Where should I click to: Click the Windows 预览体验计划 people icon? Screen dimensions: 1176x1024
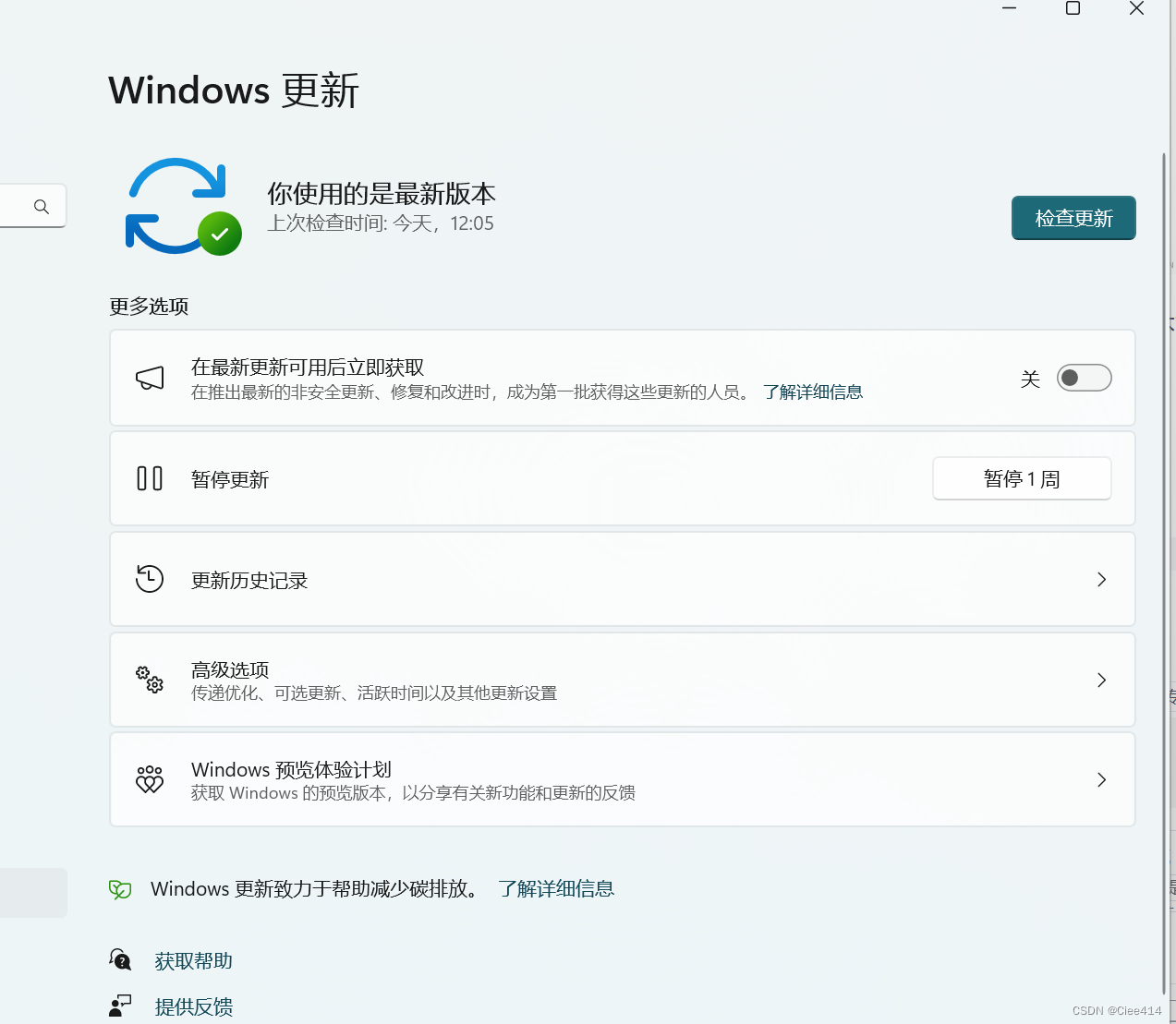click(149, 779)
